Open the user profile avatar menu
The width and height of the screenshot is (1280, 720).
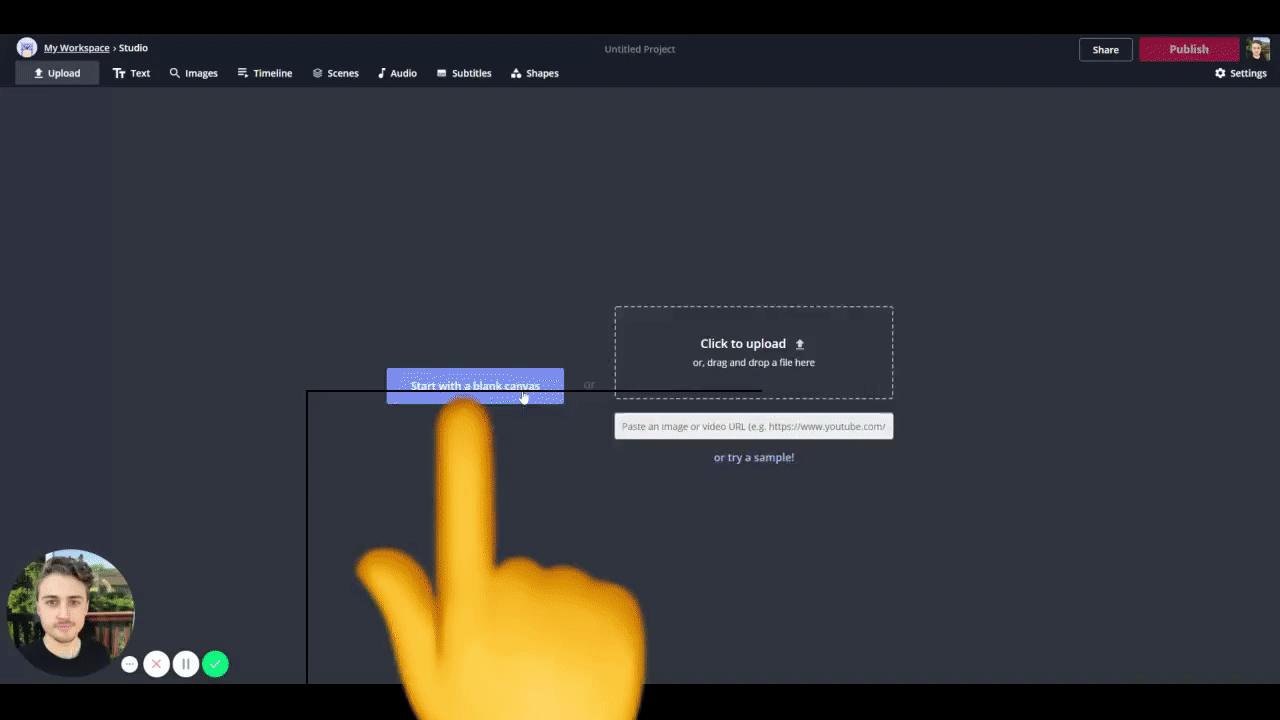pyautogui.click(x=1258, y=49)
